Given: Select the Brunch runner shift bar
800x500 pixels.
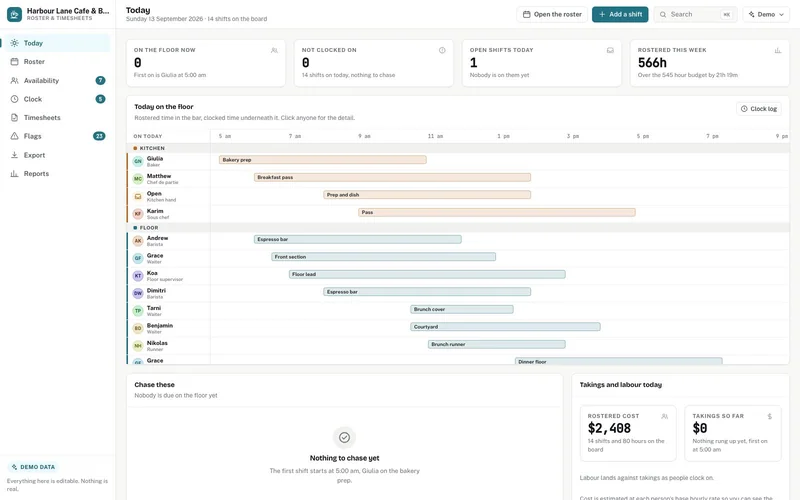Looking at the screenshot, I should click(496, 344).
